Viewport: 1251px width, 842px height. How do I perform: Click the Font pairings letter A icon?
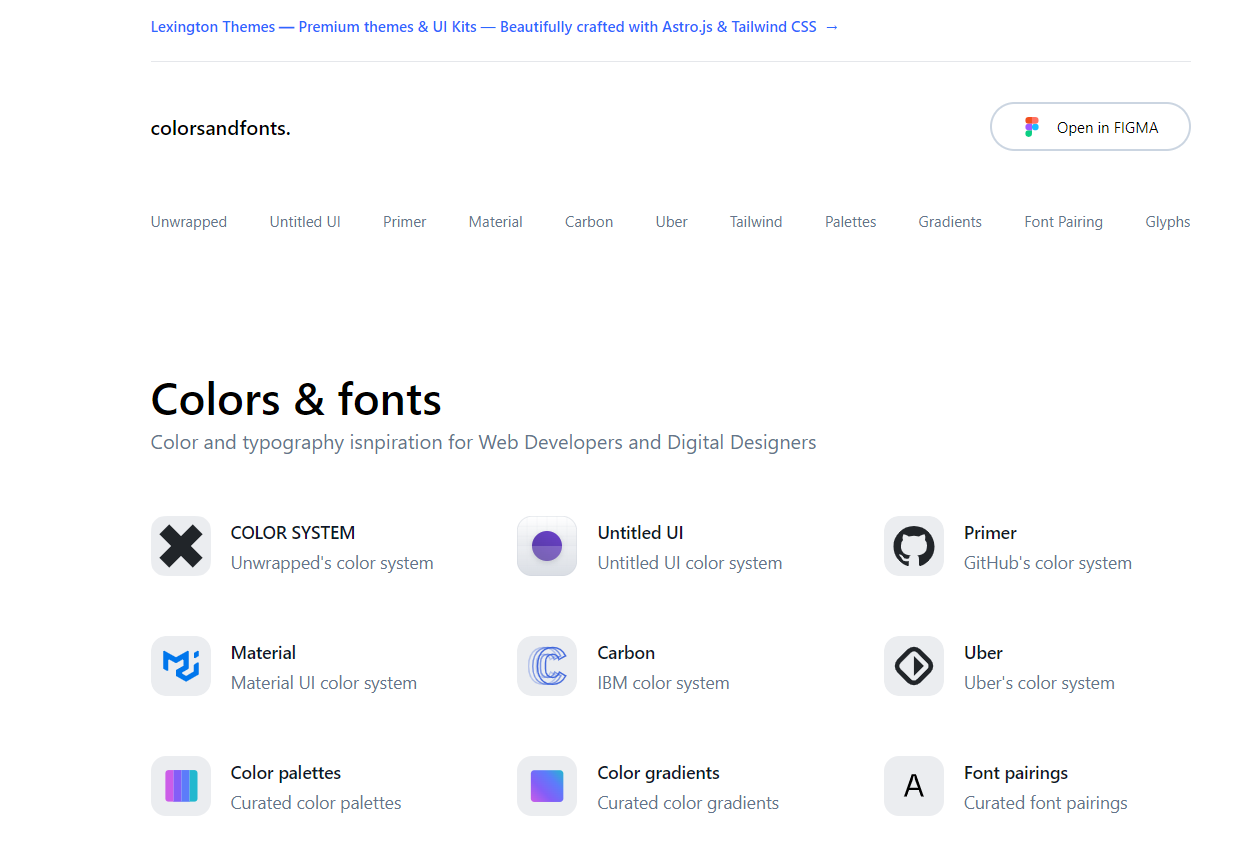click(914, 786)
